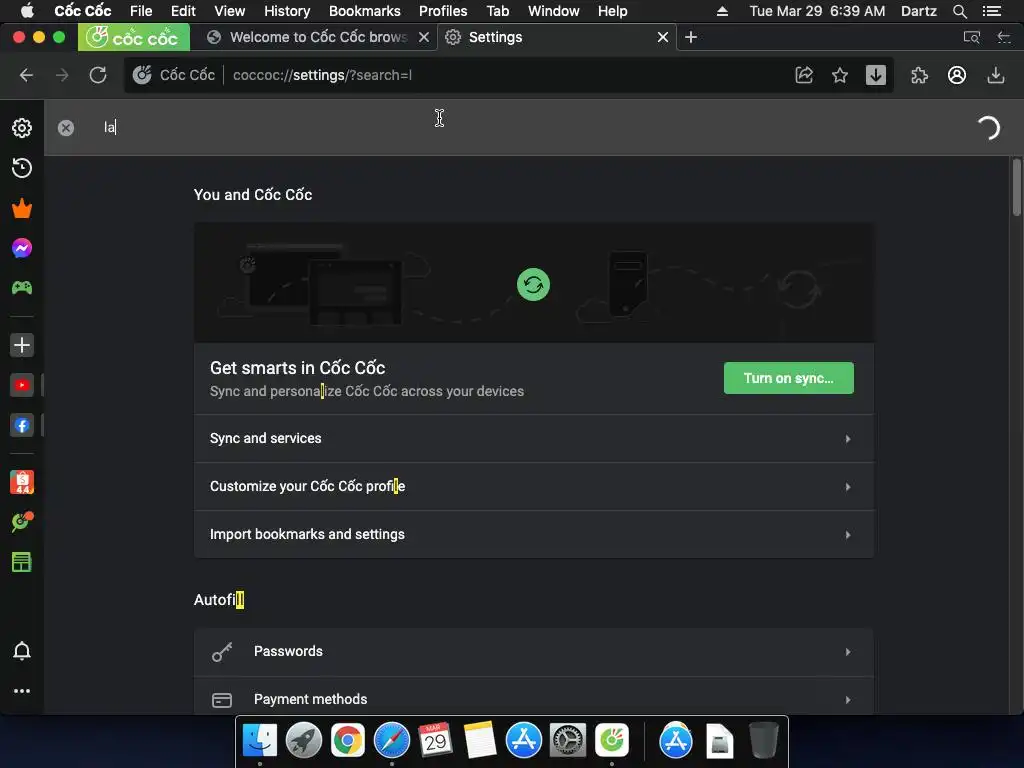Open the Window menu
The width and height of the screenshot is (1024, 768).
(x=554, y=11)
